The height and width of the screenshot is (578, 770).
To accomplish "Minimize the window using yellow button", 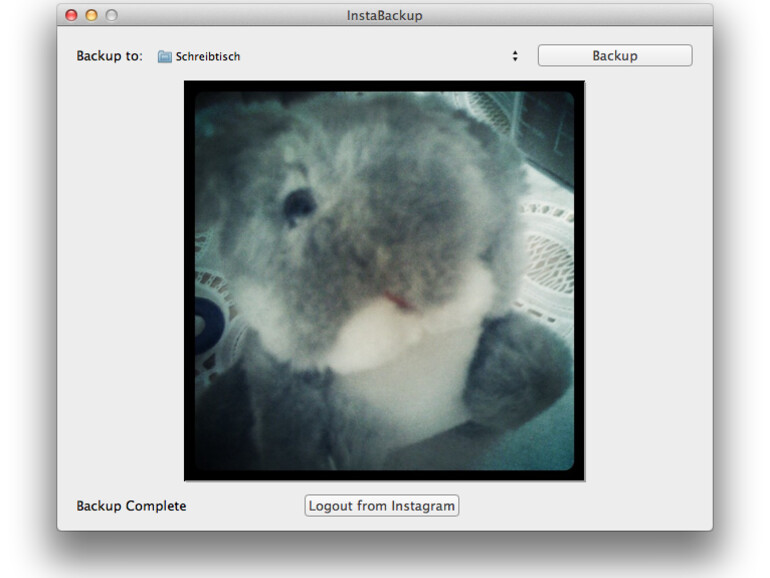I will point(91,15).
